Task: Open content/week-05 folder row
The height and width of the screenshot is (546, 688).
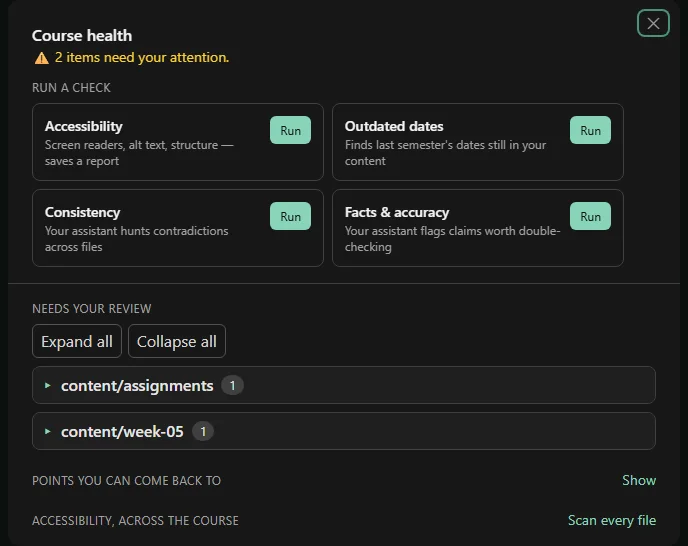Action: coord(344,431)
